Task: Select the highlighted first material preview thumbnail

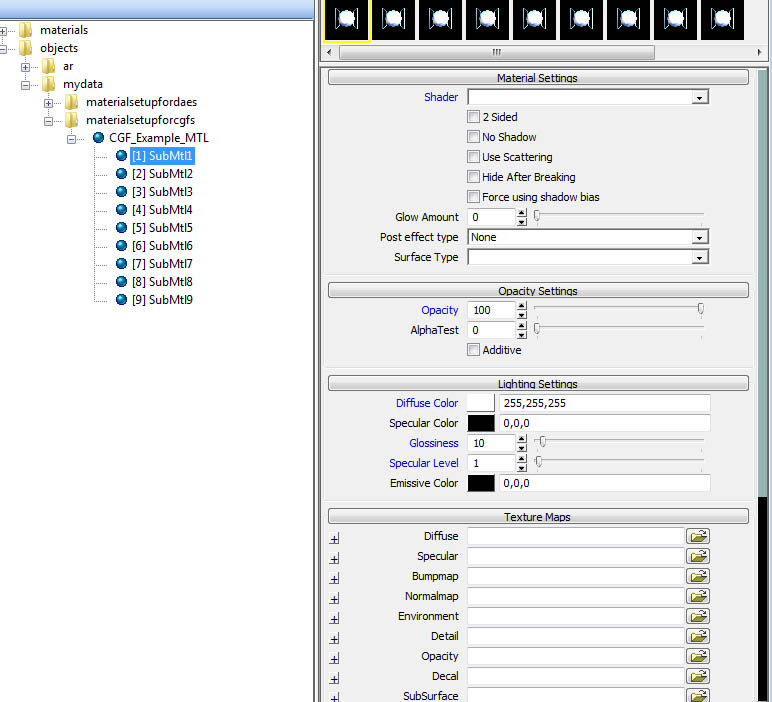Action: (x=346, y=20)
